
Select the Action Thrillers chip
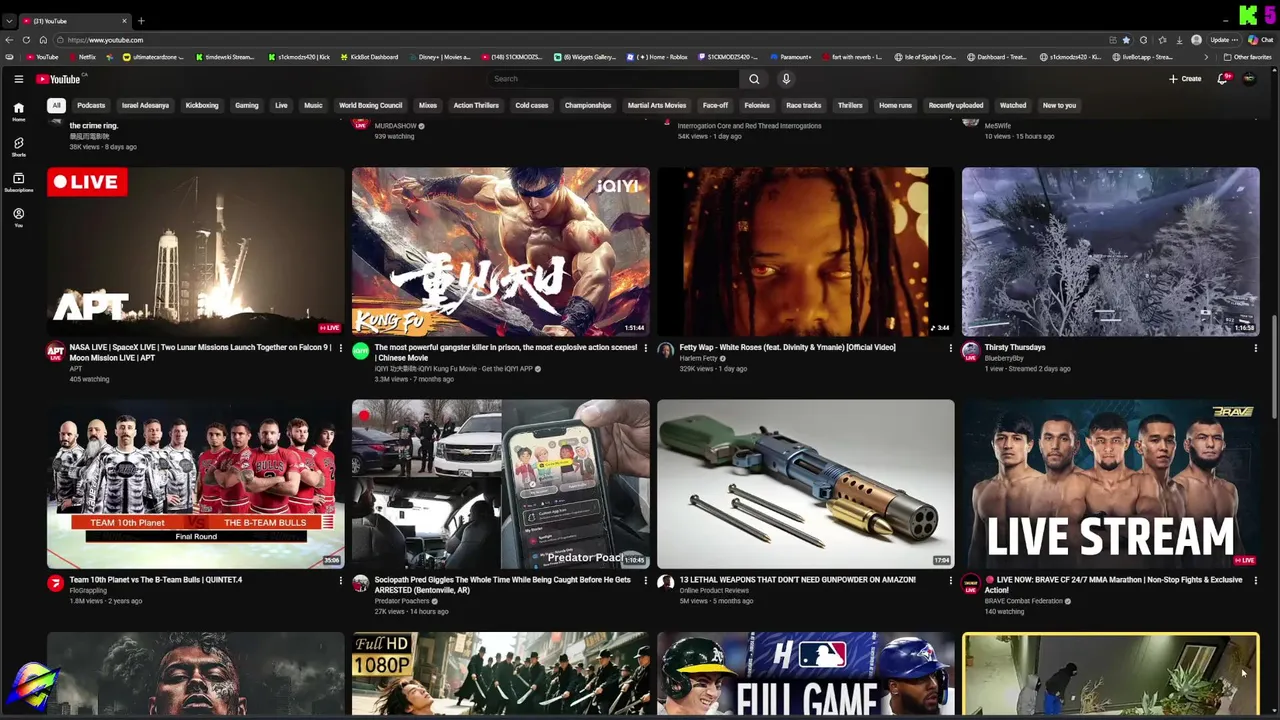476,105
